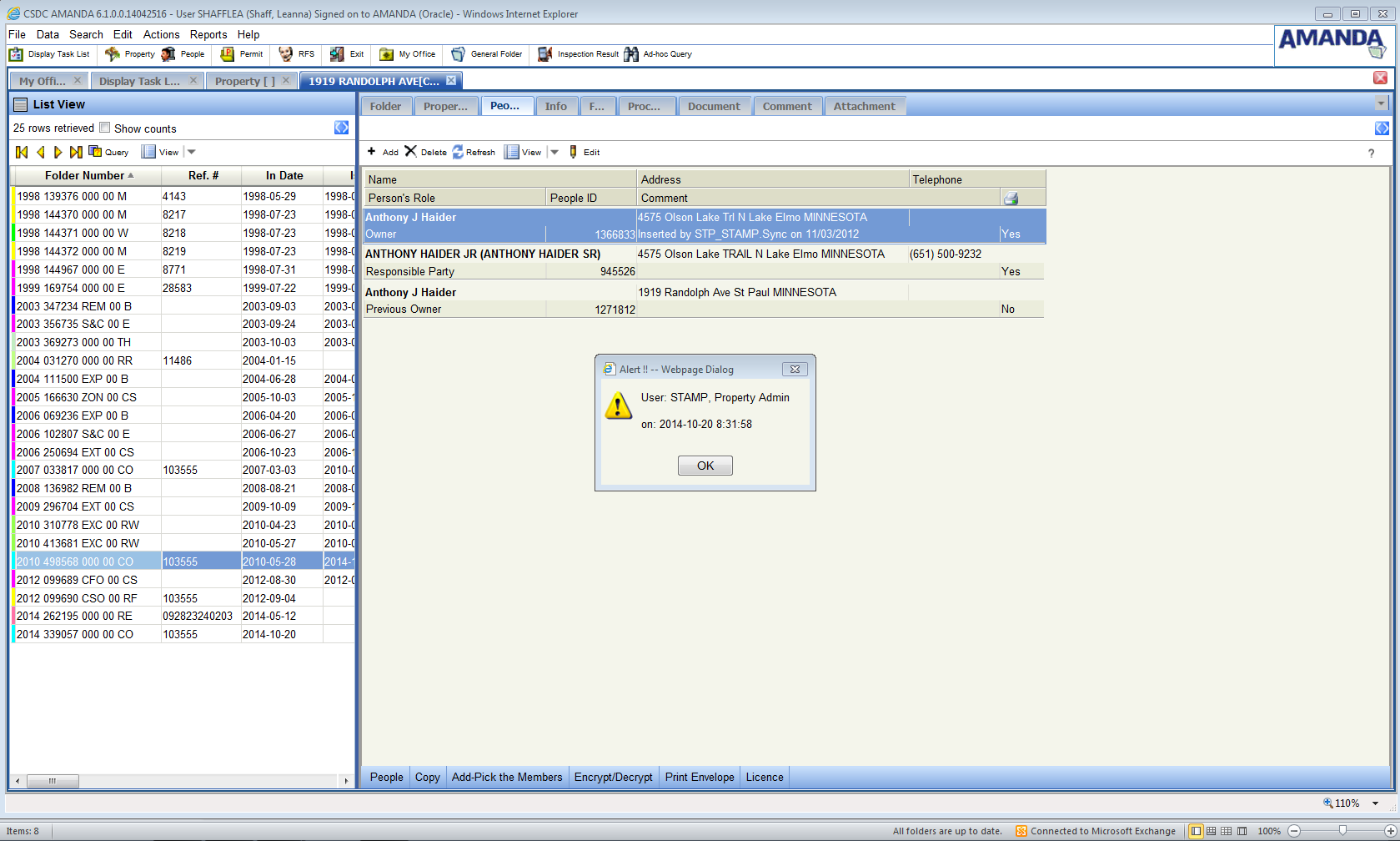Switch to the Attachment tab

tap(864, 106)
